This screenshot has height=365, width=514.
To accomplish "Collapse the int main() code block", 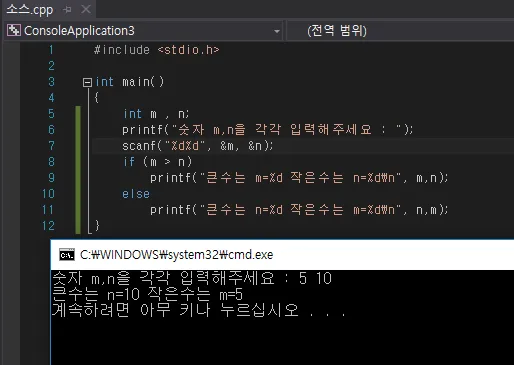I will 87,82.
